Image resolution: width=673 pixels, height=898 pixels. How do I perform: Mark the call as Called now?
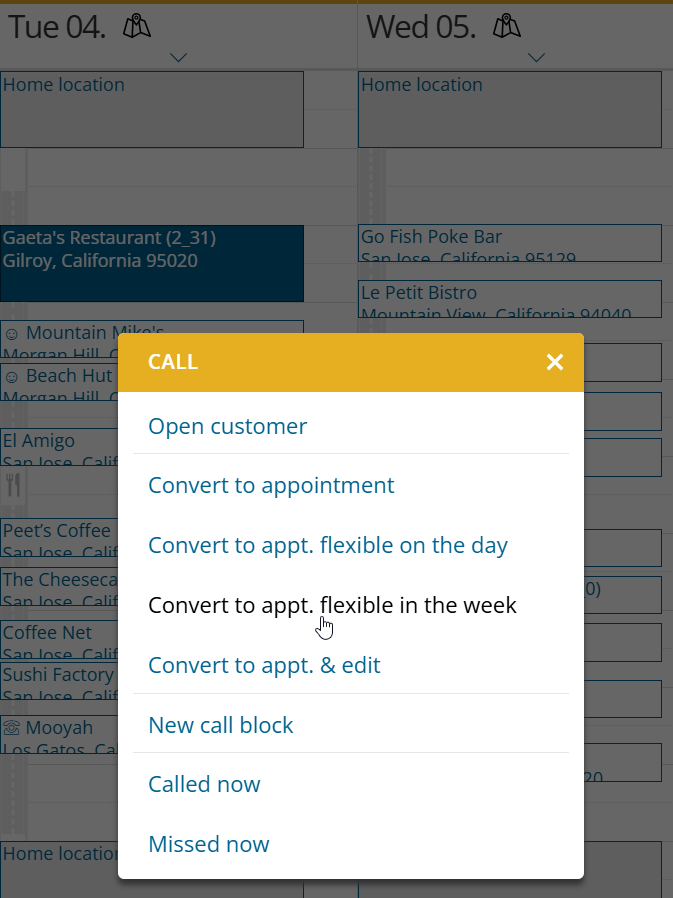tap(204, 784)
